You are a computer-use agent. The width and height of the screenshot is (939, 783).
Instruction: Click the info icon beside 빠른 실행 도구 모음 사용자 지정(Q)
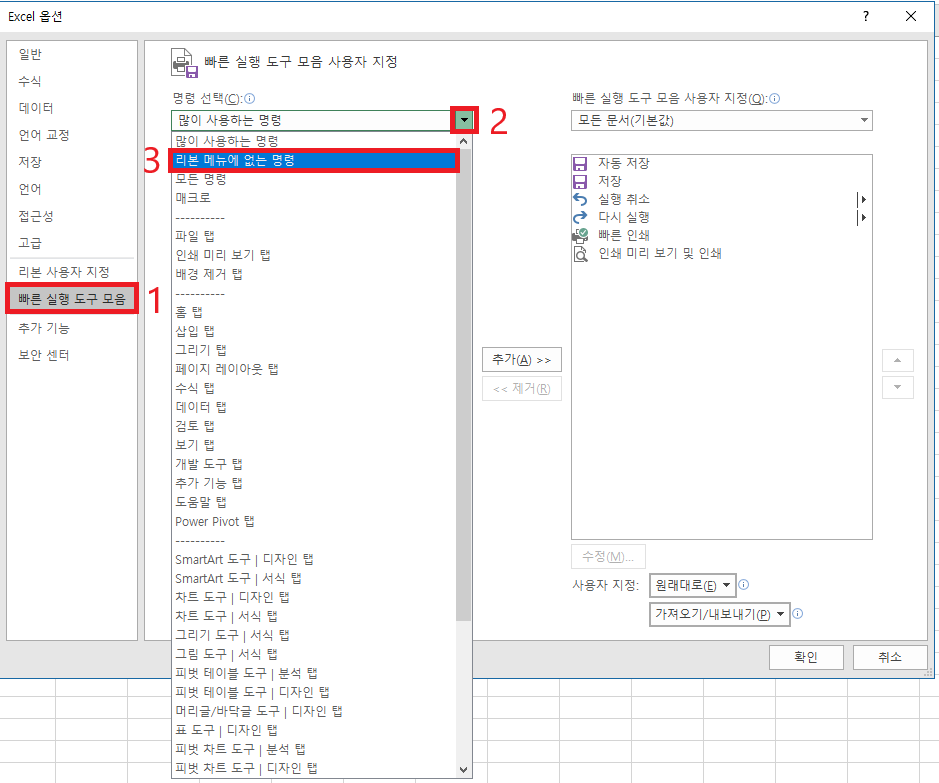coord(774,98)
